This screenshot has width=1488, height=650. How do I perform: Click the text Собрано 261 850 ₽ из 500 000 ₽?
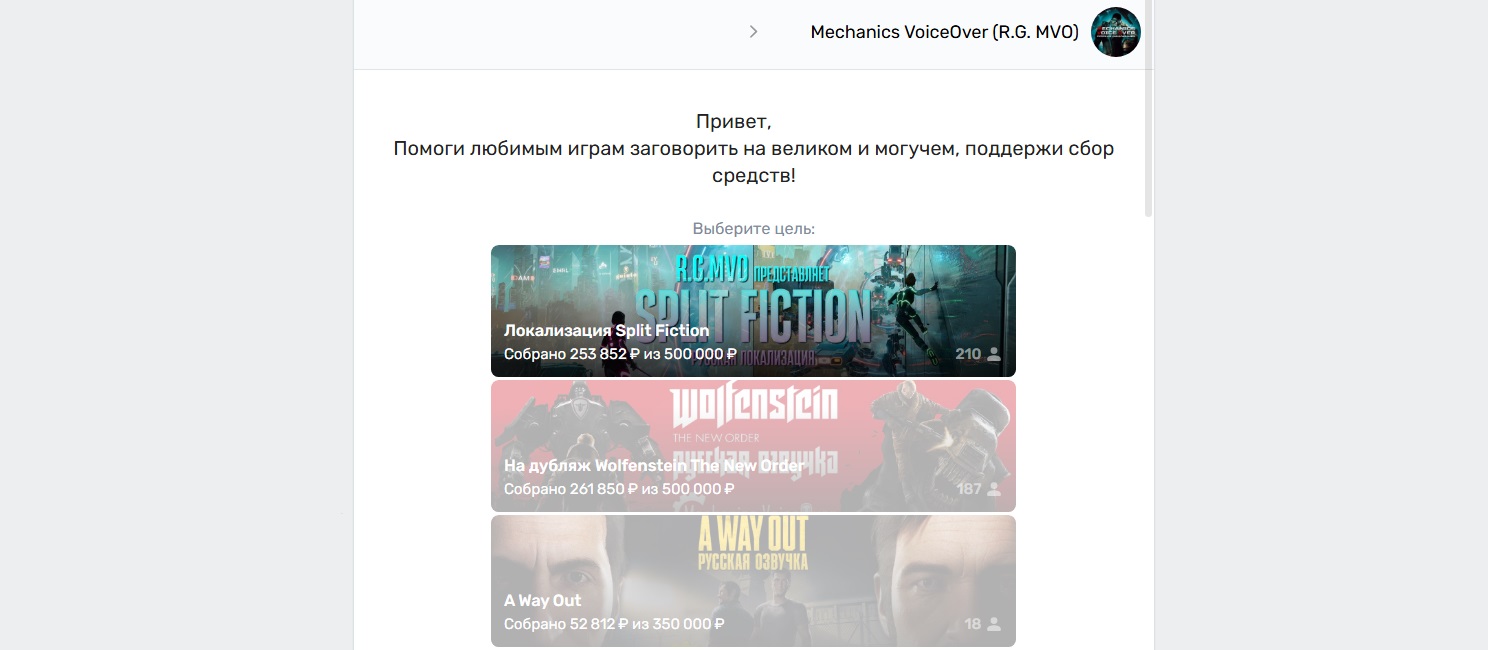[x=619, y=489]
